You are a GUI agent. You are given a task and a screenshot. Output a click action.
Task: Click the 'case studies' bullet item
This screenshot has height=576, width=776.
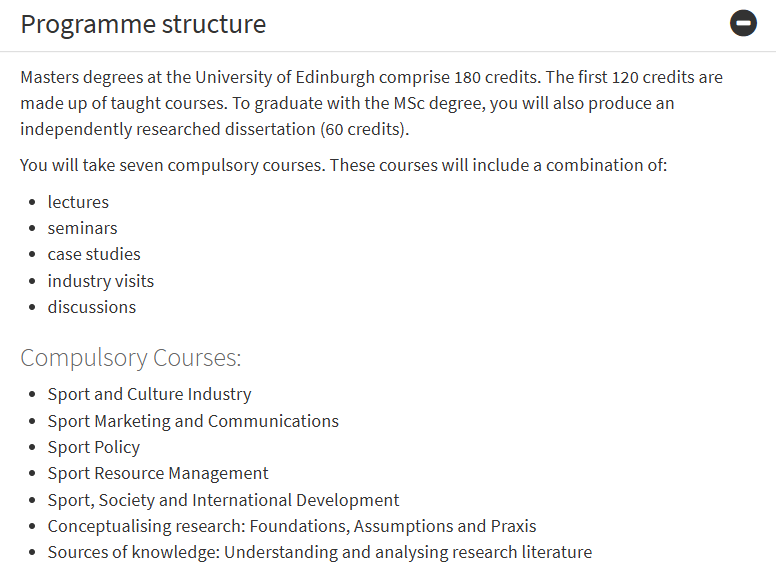click(94, 254)
